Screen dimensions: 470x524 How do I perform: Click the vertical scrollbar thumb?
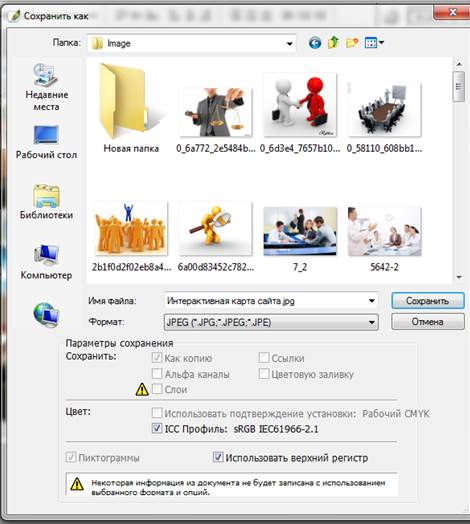point(459,86)
